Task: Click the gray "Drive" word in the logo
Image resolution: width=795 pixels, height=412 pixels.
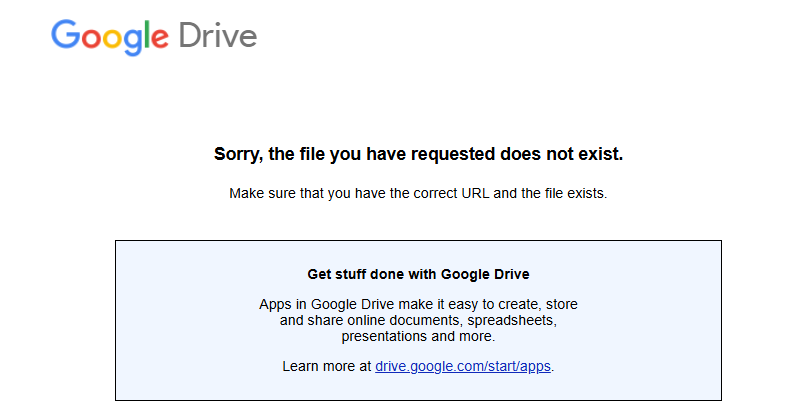Action: pos(217,36)
